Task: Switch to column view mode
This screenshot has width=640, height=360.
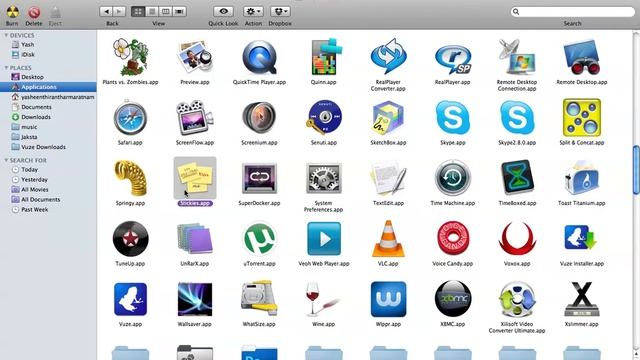Action: [166, 11]
